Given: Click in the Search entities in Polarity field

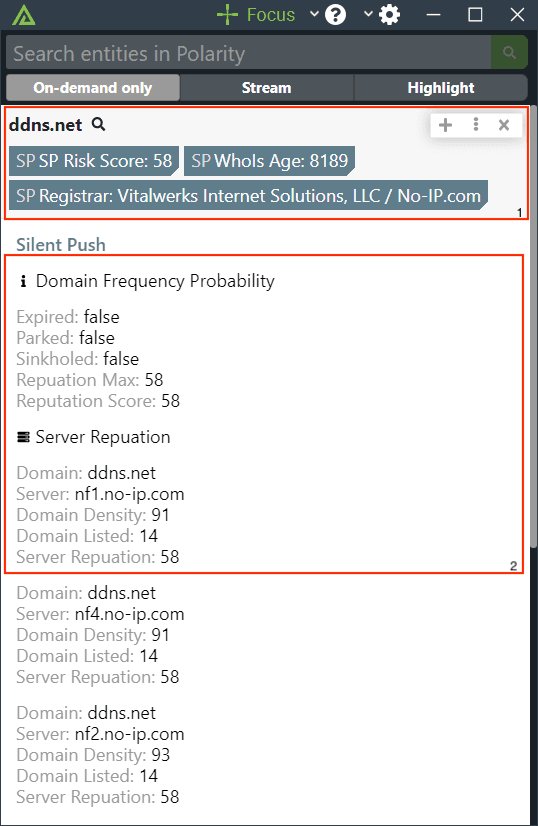Looking at the screenshot, I should (249, 53).
